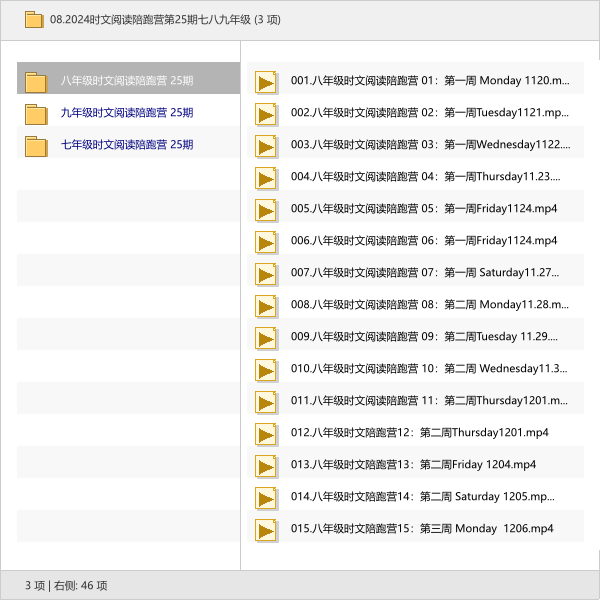Click video icon for file 007 Saturday11.27
This screenshot has width=600, height=600.
click(x=265, y=273)
